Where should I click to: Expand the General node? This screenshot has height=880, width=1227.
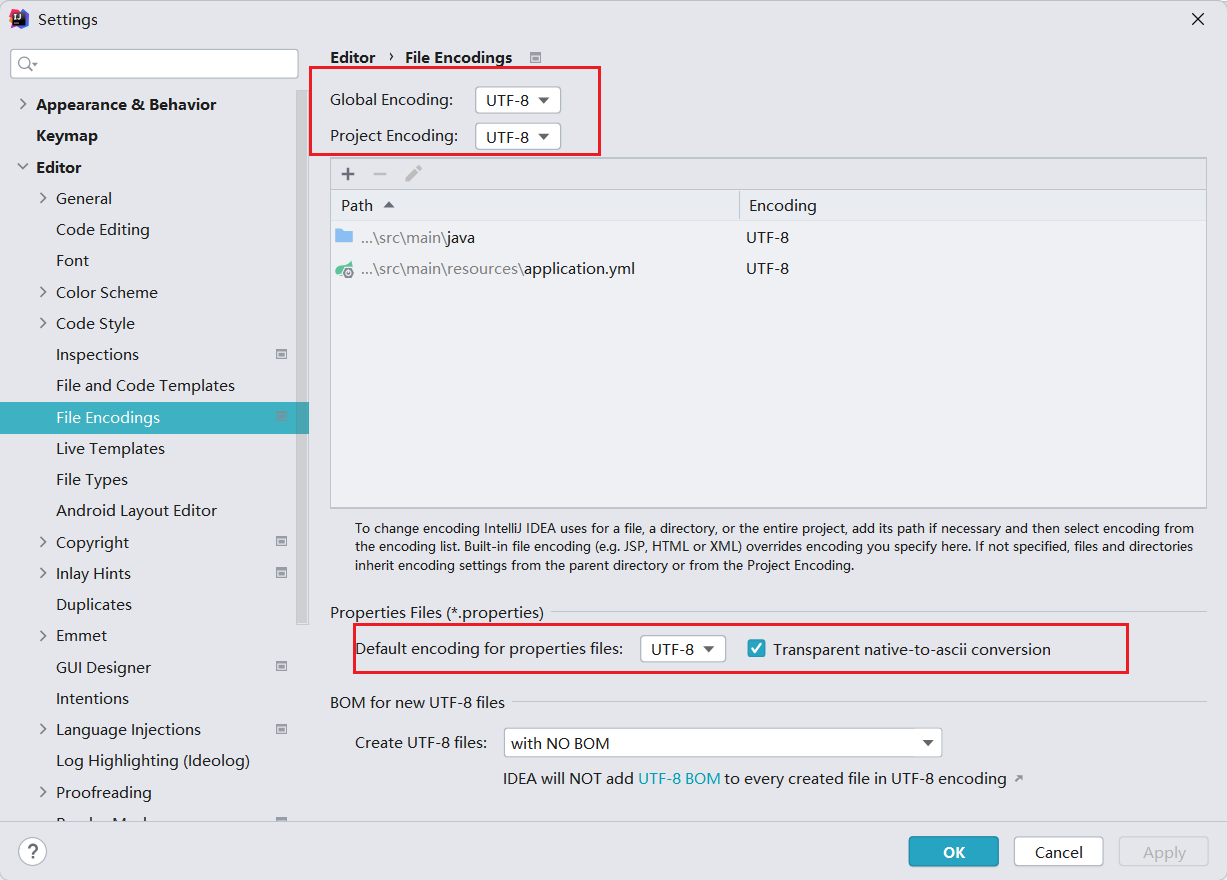(43, 198)
